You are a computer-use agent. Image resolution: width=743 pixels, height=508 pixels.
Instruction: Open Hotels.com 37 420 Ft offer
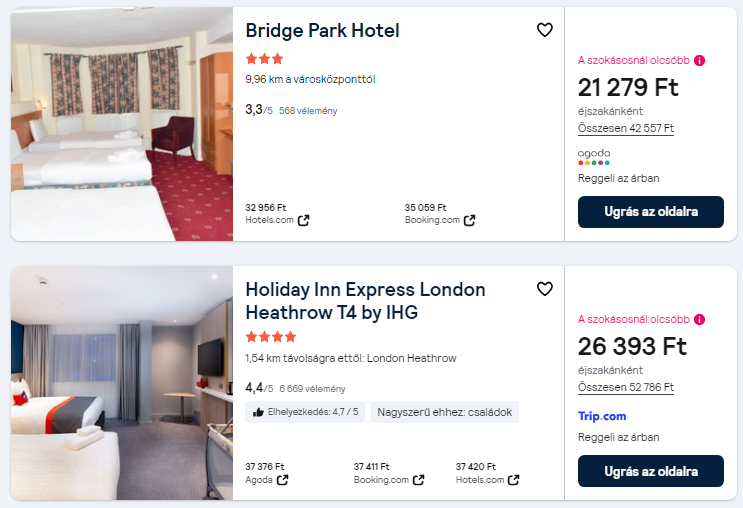coord(487,473)
